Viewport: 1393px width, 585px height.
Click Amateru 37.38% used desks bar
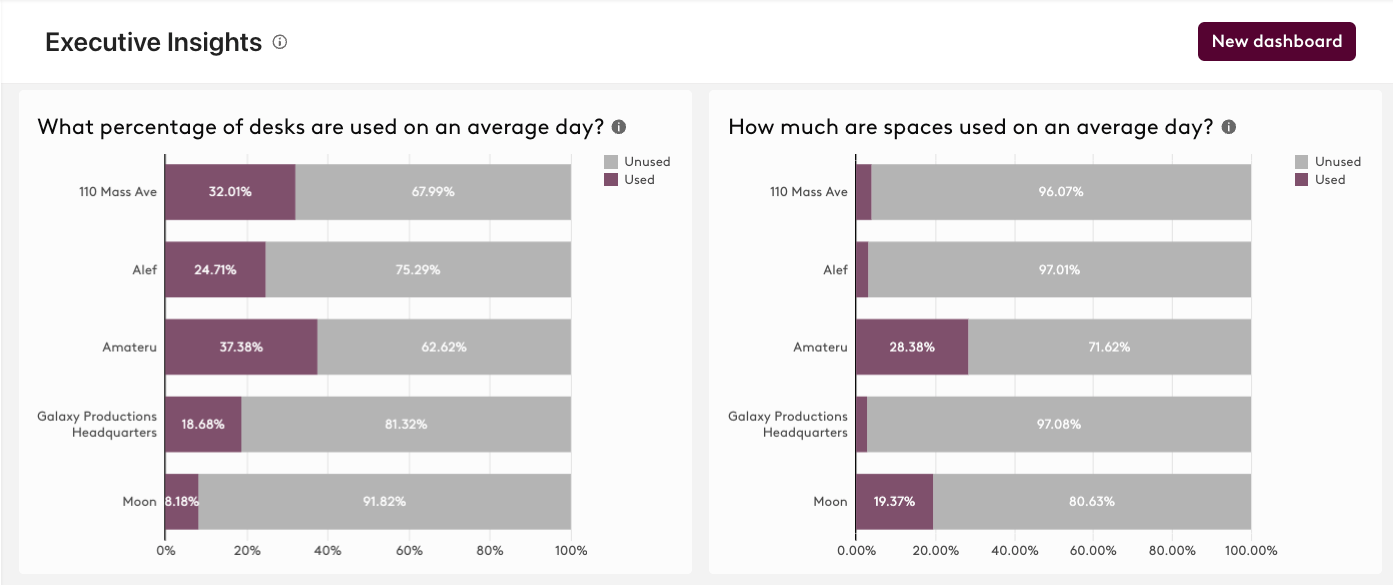(241, 347)
